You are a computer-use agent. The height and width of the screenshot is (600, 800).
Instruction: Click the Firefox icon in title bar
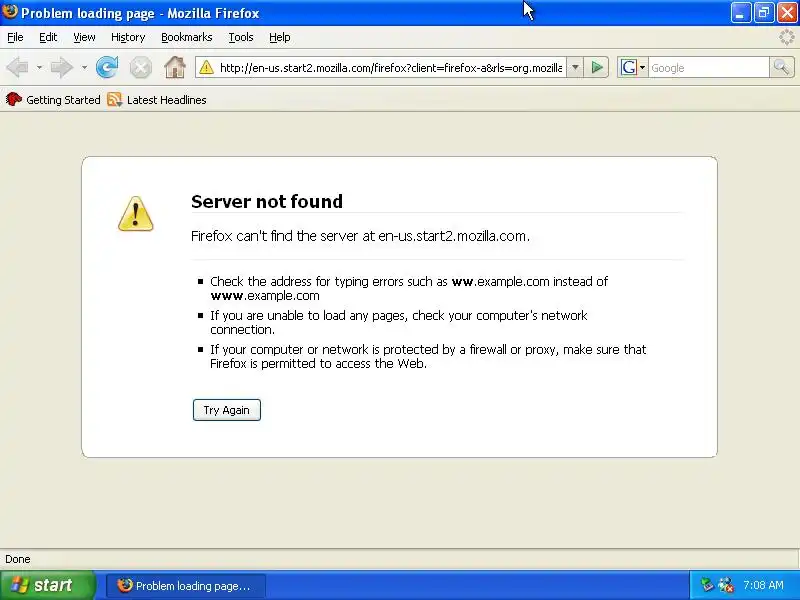(10, 11)
